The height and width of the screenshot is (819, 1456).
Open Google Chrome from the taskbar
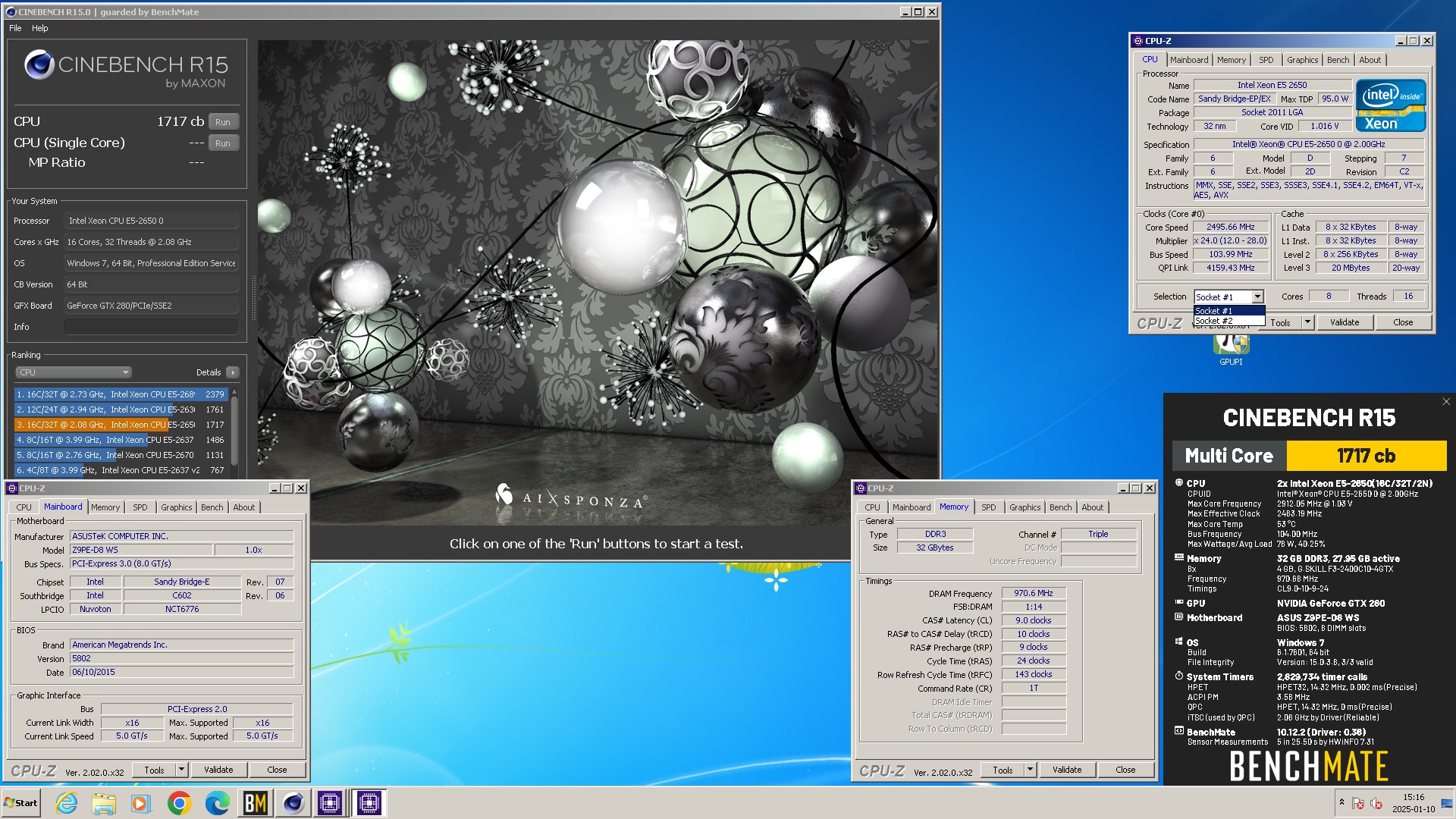point(179,803)
